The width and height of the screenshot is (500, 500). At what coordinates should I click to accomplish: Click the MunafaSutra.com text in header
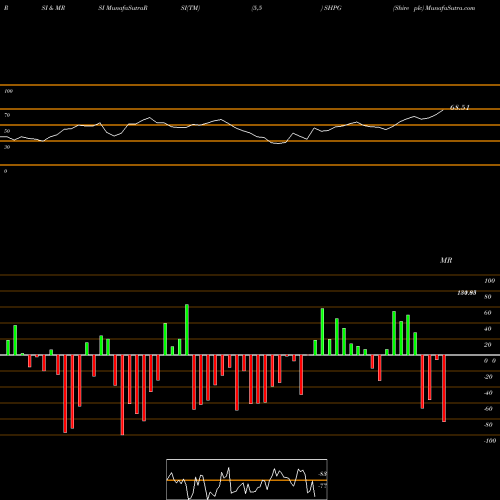450,8
